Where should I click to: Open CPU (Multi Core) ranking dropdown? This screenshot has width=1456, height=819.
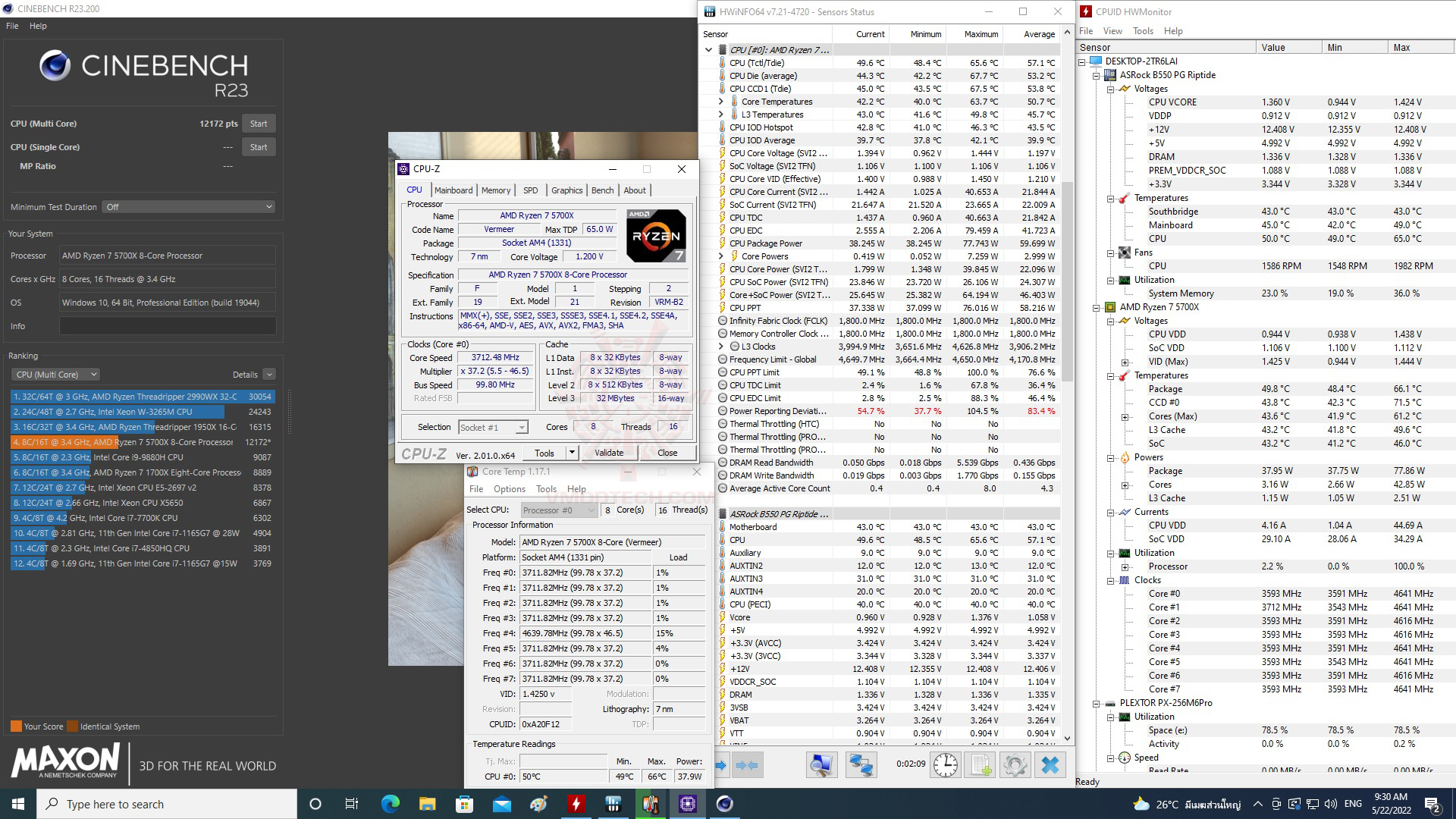56,375
